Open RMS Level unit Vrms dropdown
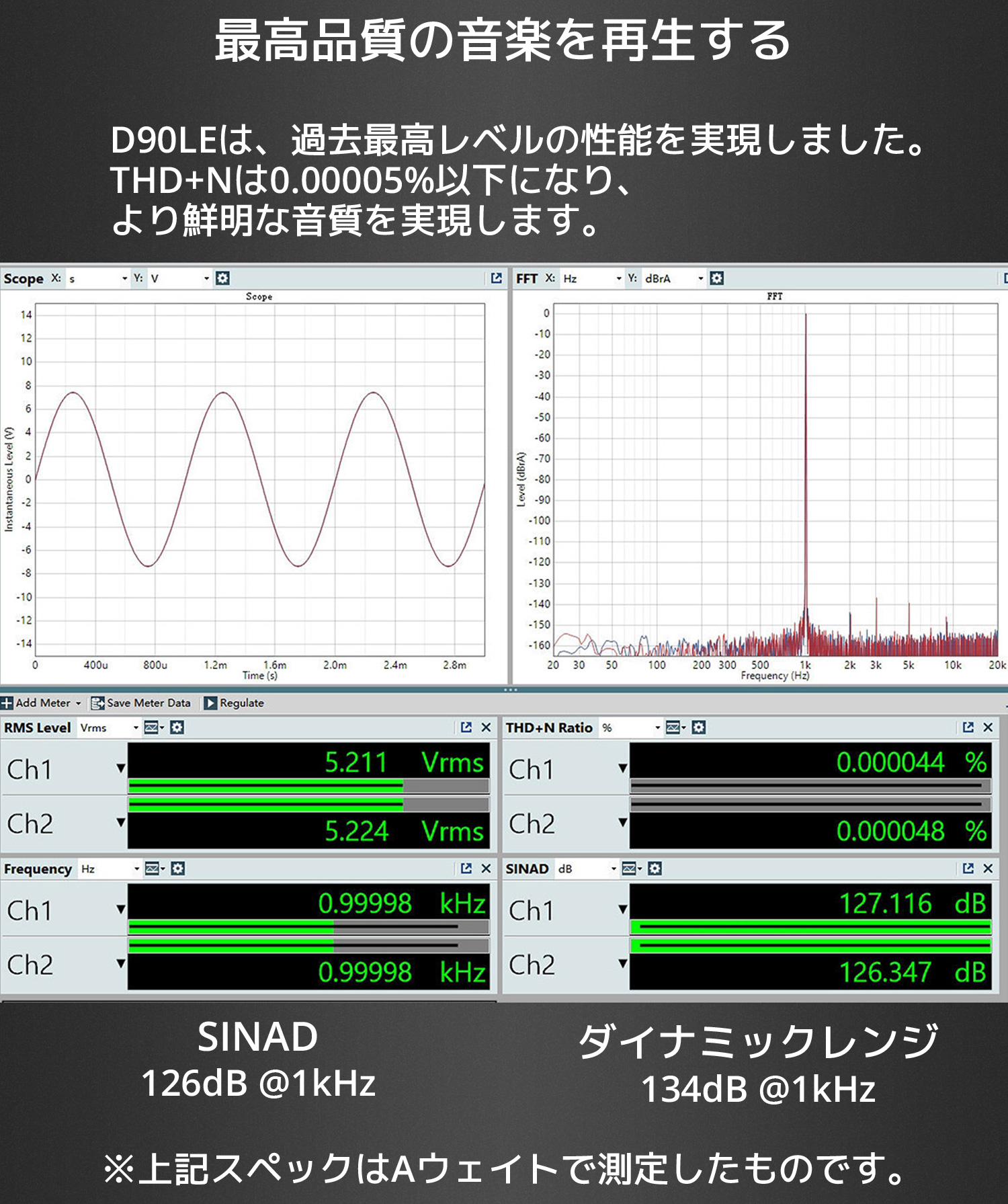The height and width of the screenshot is (1204, 1008). tap(109, 727)
